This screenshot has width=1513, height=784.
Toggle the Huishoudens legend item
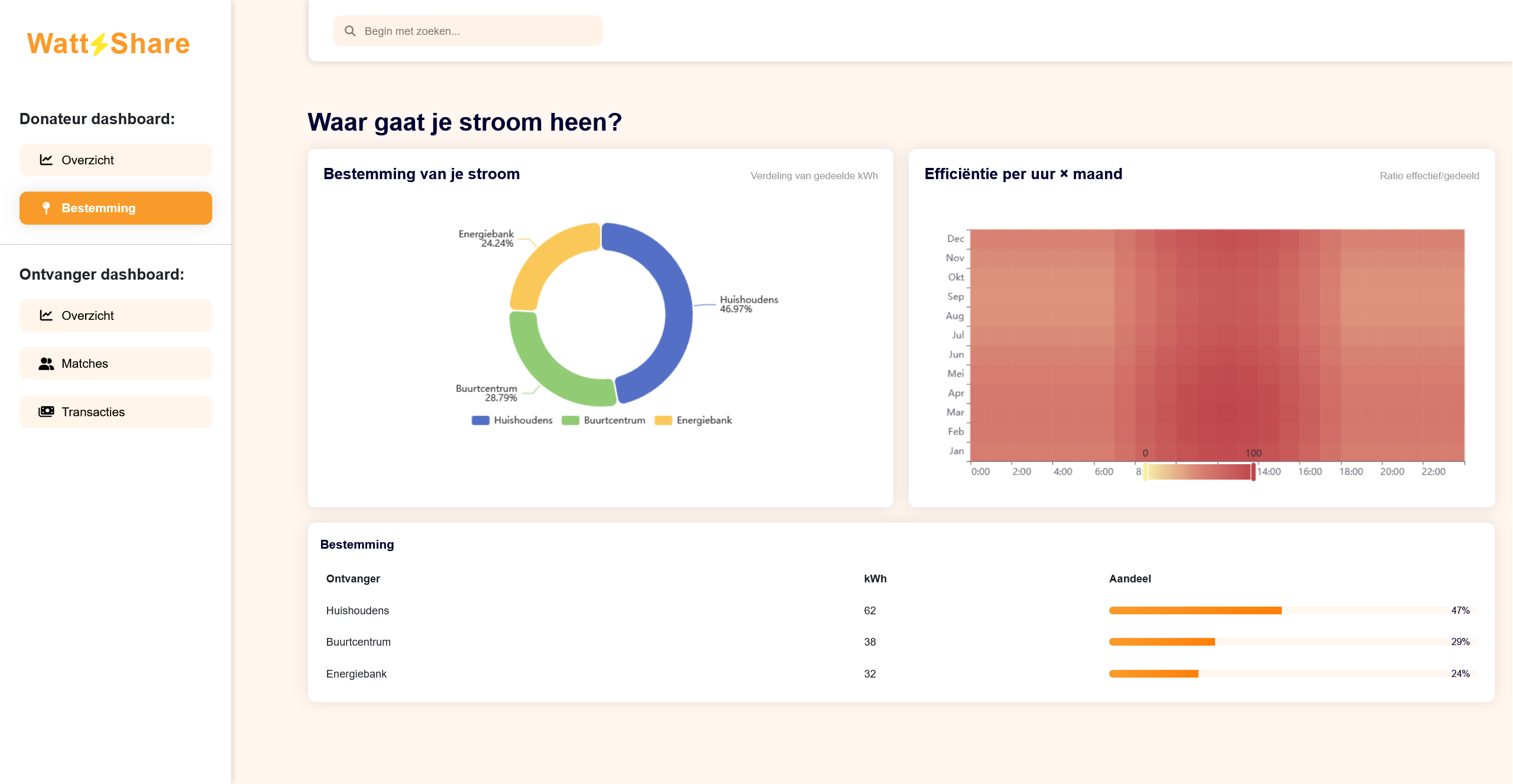click(512, 420)
